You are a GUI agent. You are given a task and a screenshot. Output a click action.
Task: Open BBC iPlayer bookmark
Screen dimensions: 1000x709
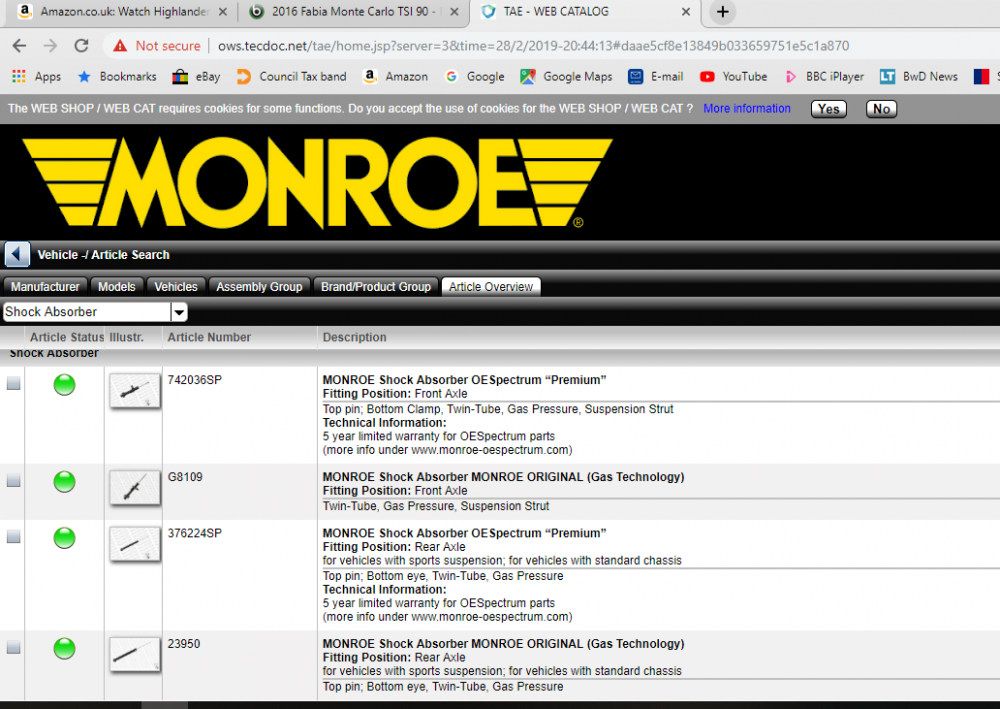(824, 77)
